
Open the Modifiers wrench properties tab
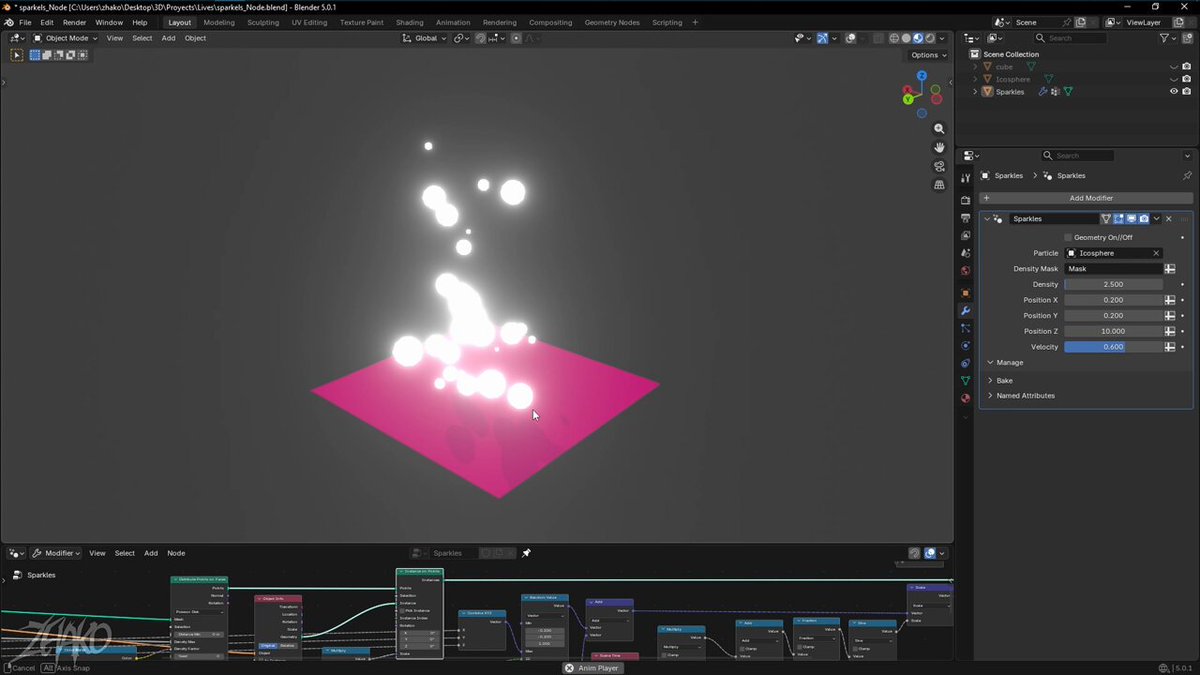[965, 311]
